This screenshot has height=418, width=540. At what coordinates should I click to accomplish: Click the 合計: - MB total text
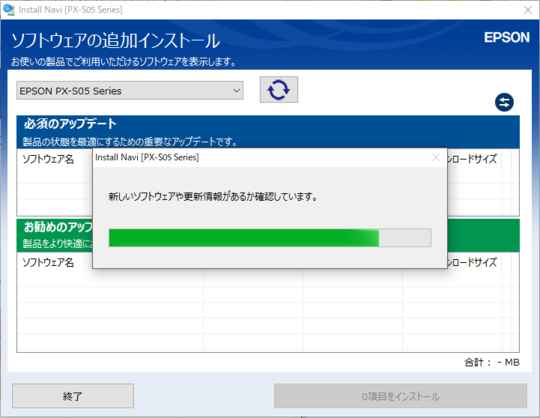click(x=492, y=362)
